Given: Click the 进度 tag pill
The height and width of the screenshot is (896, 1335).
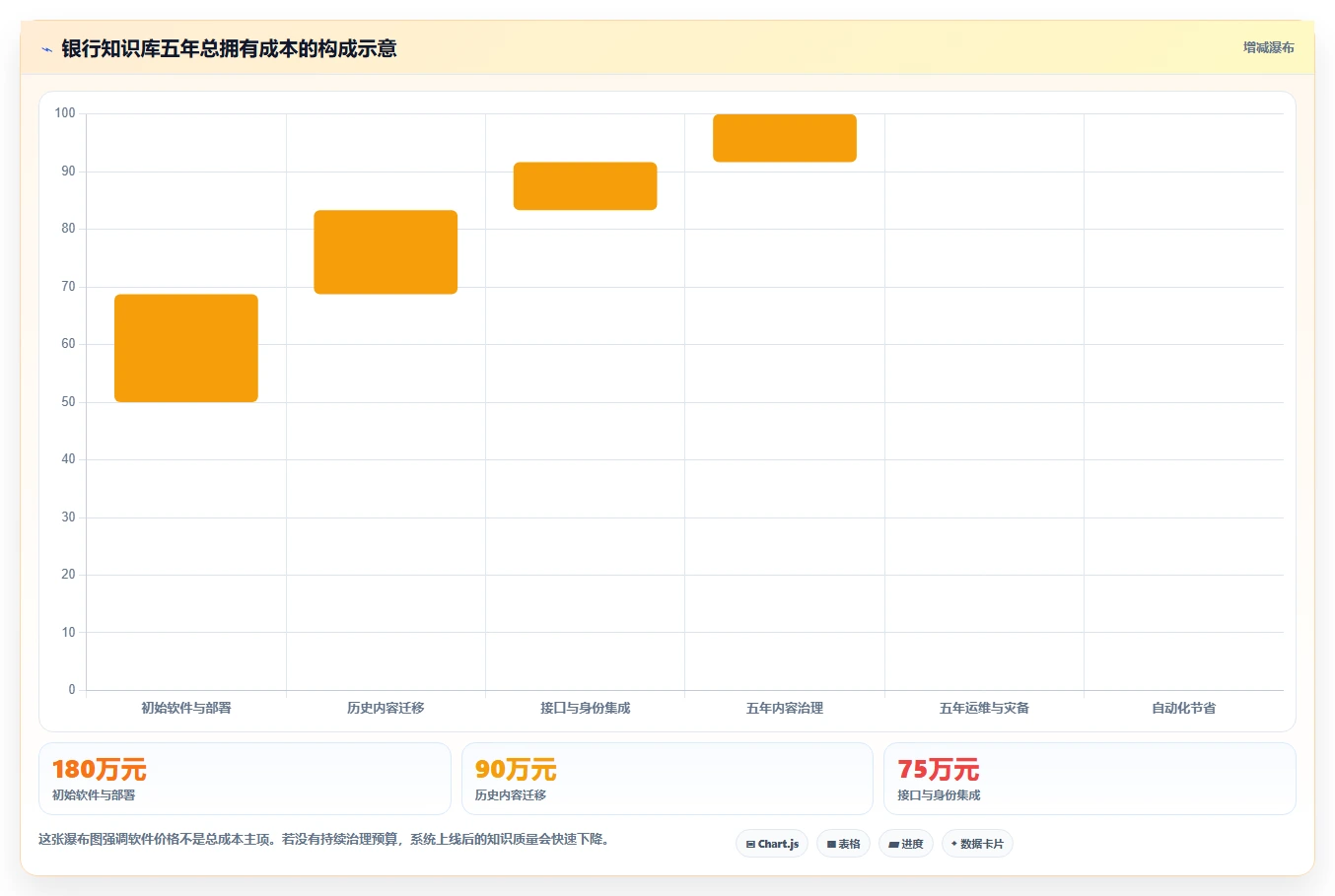Looking at the screenshot, I should 906,844.
